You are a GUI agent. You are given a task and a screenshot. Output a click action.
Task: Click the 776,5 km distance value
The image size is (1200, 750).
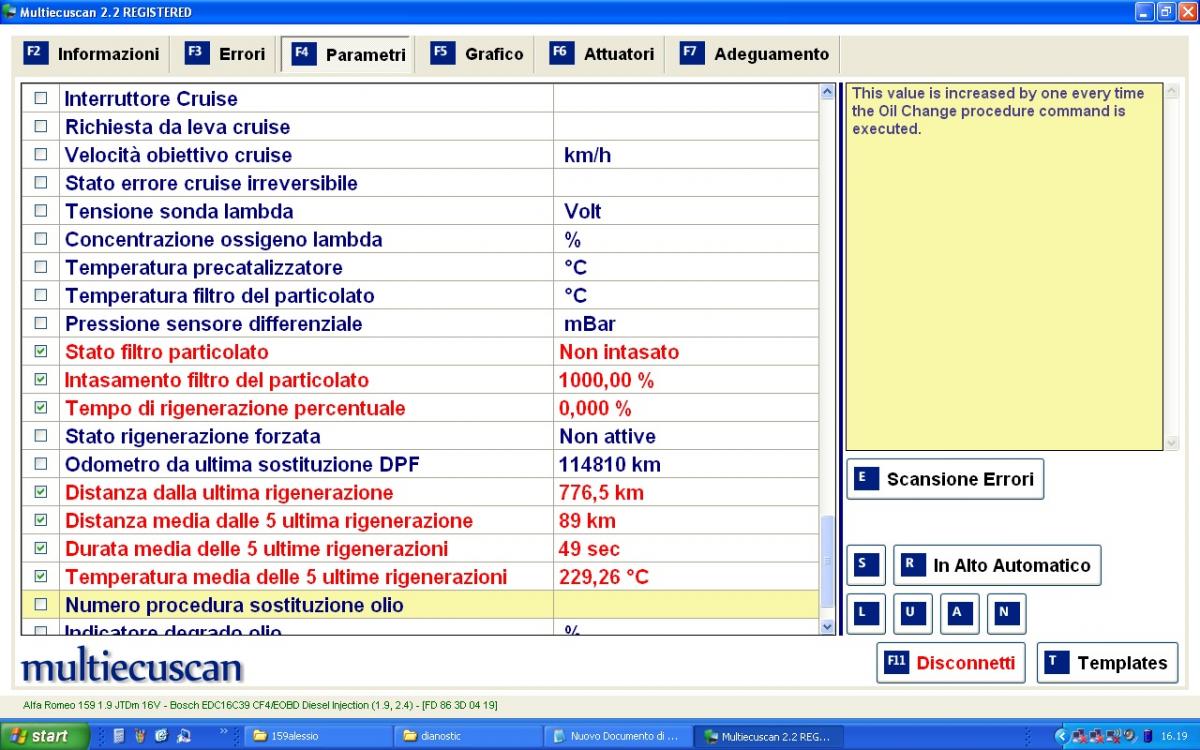601,492
